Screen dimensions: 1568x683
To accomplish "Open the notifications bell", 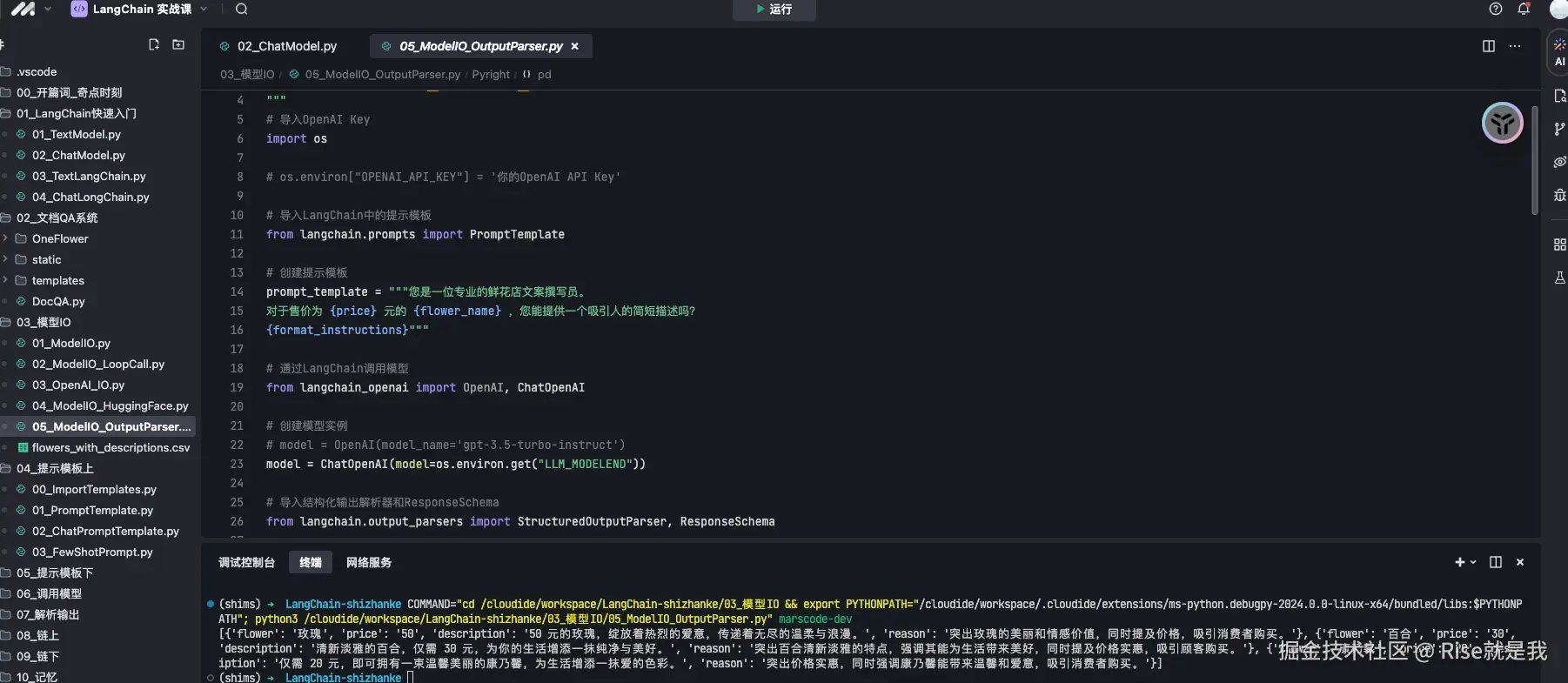I will (1524, 9).
